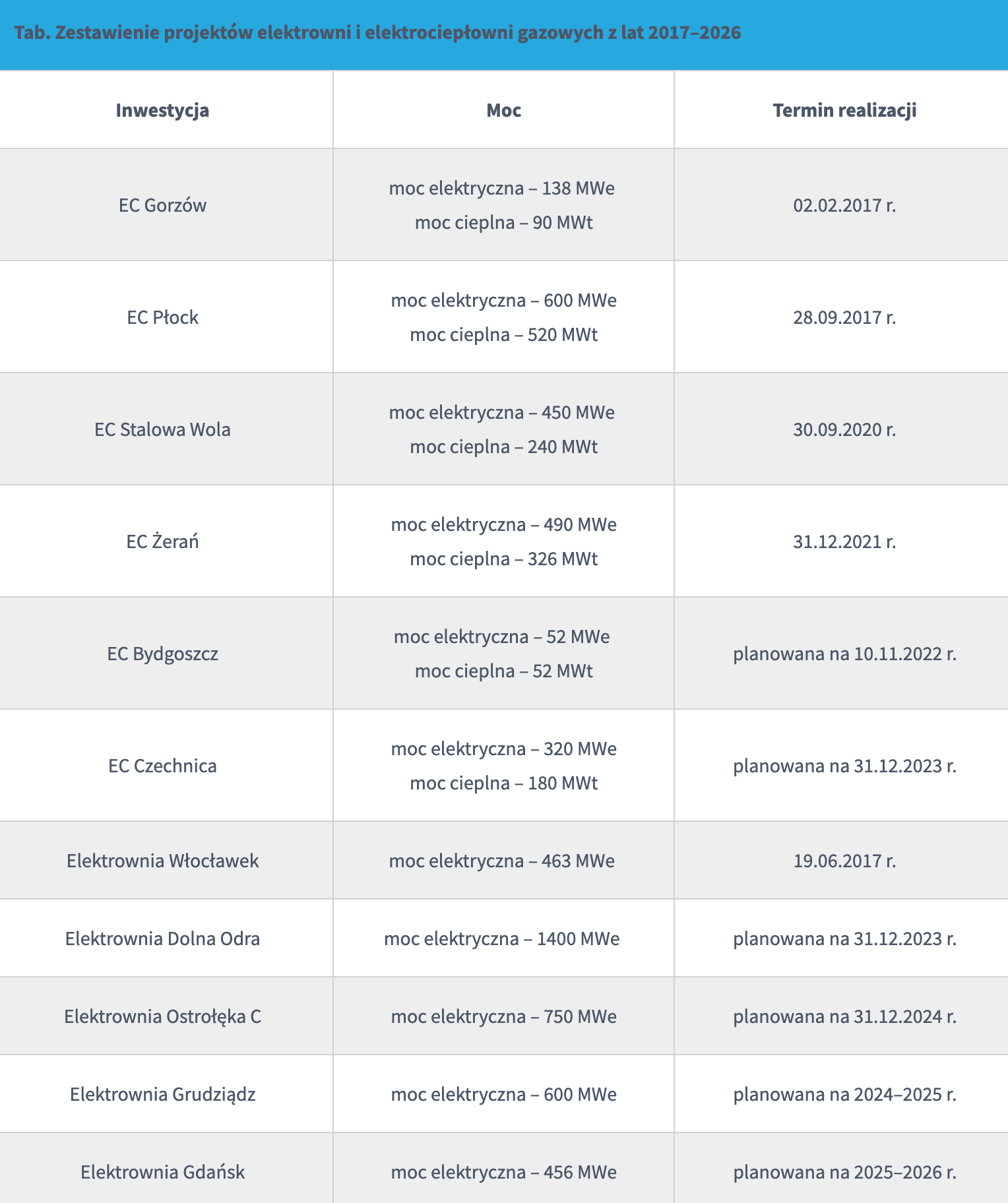The image size is (1008, 1203).
Task: Select the Elektrownia Ostrołęka C cell
Action: click(x=162, y=1016)
